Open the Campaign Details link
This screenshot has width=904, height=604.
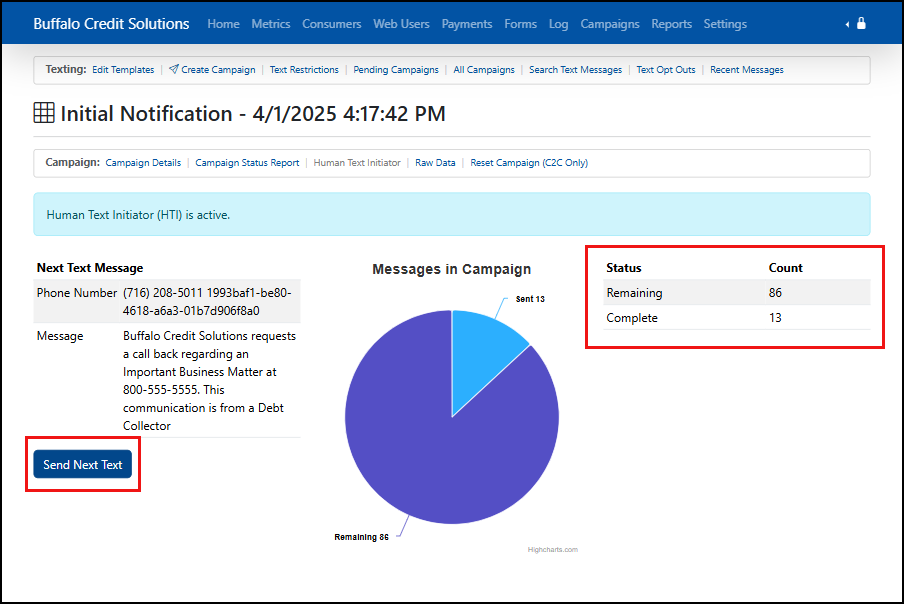[143, 163]
